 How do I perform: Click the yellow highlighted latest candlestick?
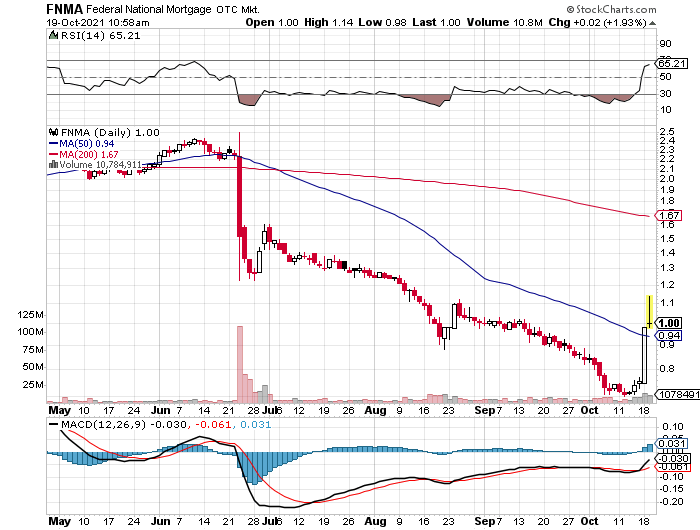(650, 311)
